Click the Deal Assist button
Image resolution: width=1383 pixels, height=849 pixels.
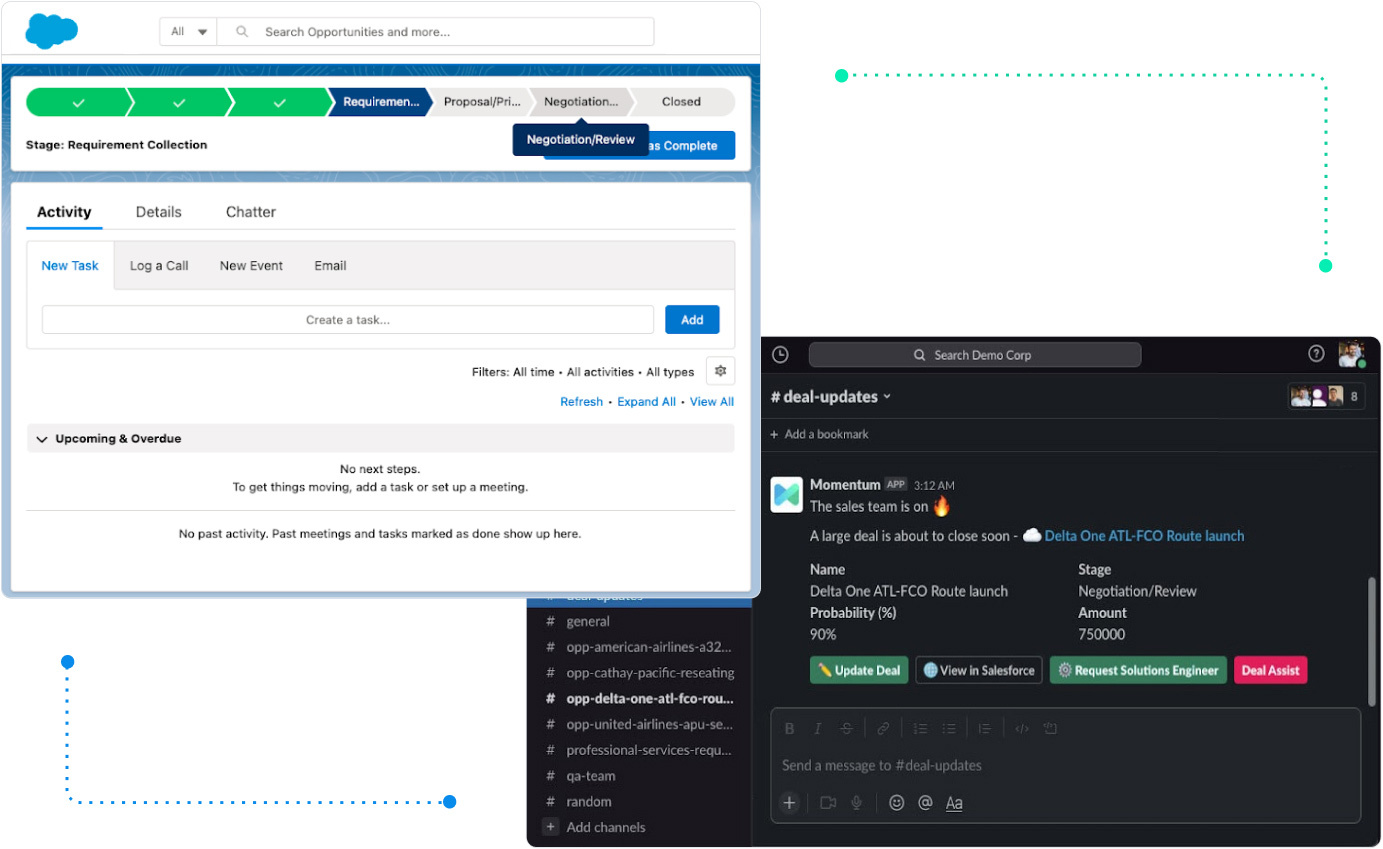pos(1270,670)
